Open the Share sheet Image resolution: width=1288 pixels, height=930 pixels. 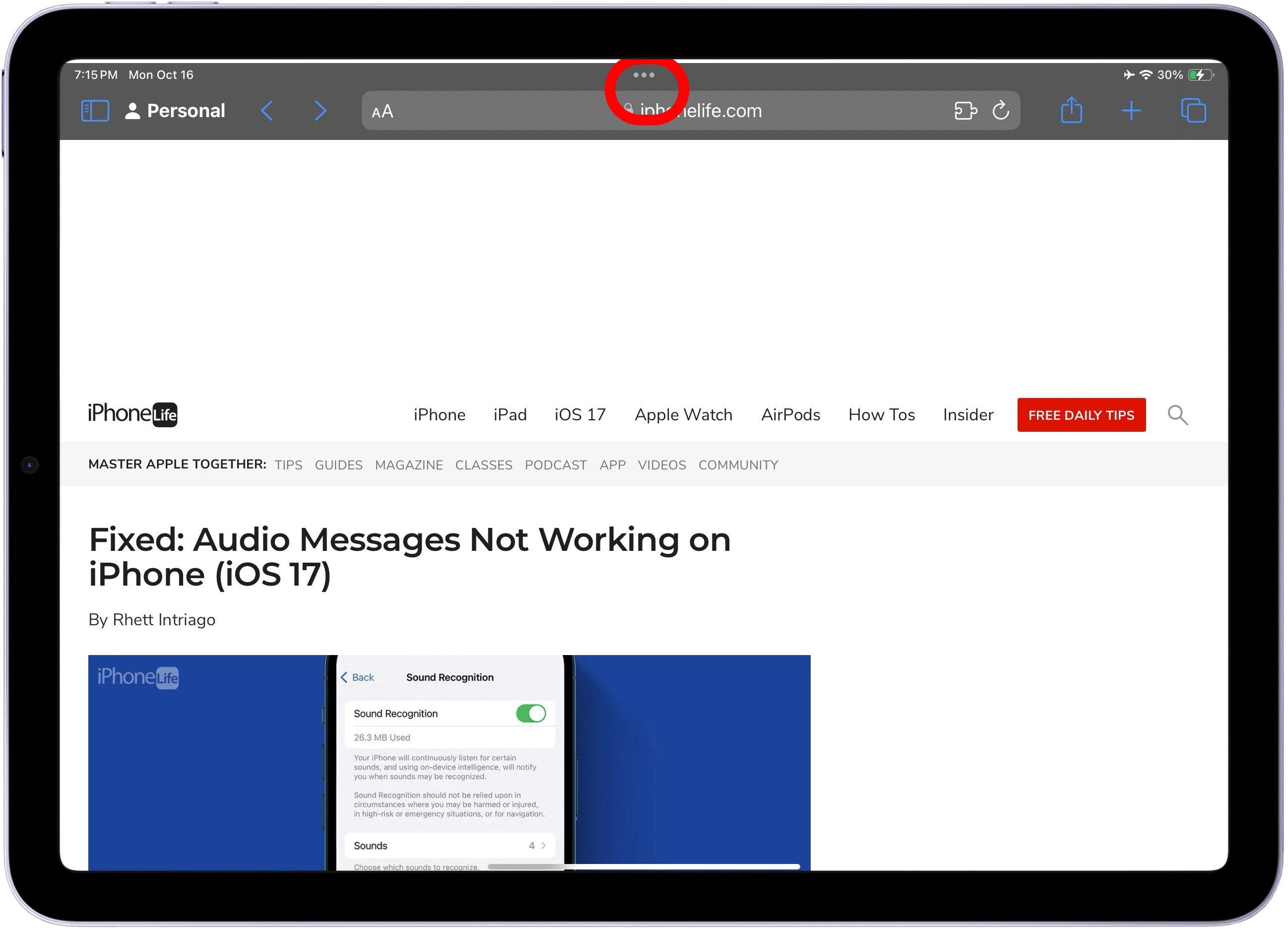coord(1072,110)
